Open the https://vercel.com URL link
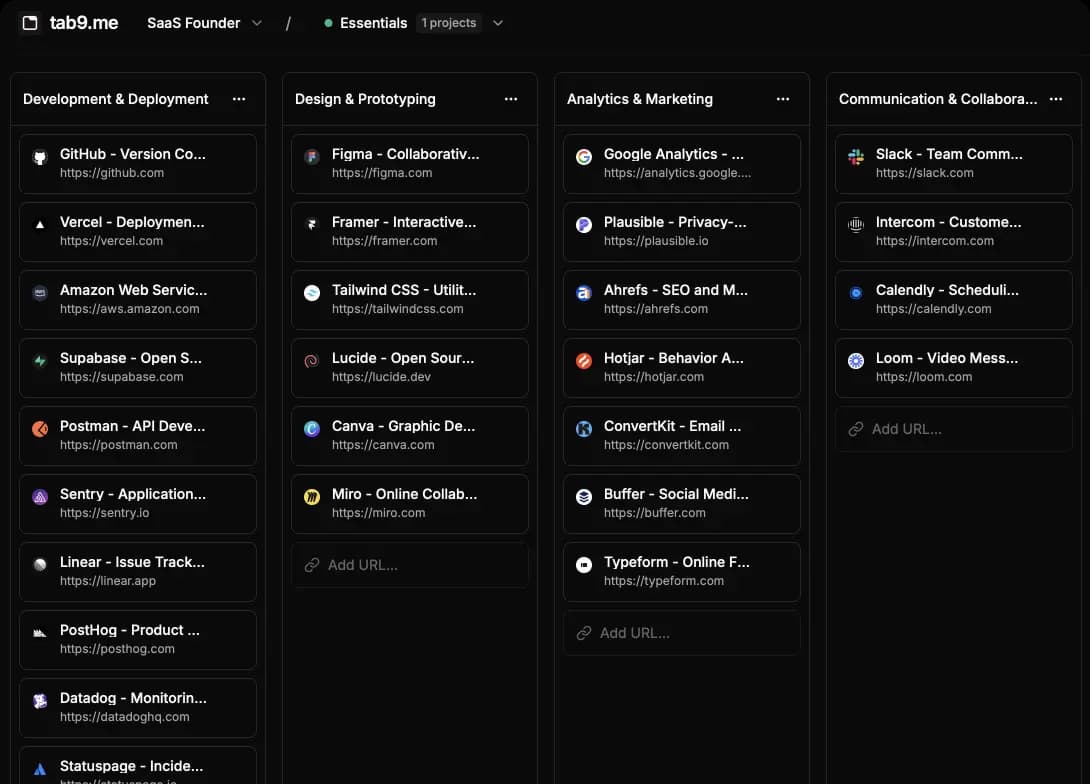Image resolution: width=1090 pixels, height=784 pixels. click(x=111, y=241)
